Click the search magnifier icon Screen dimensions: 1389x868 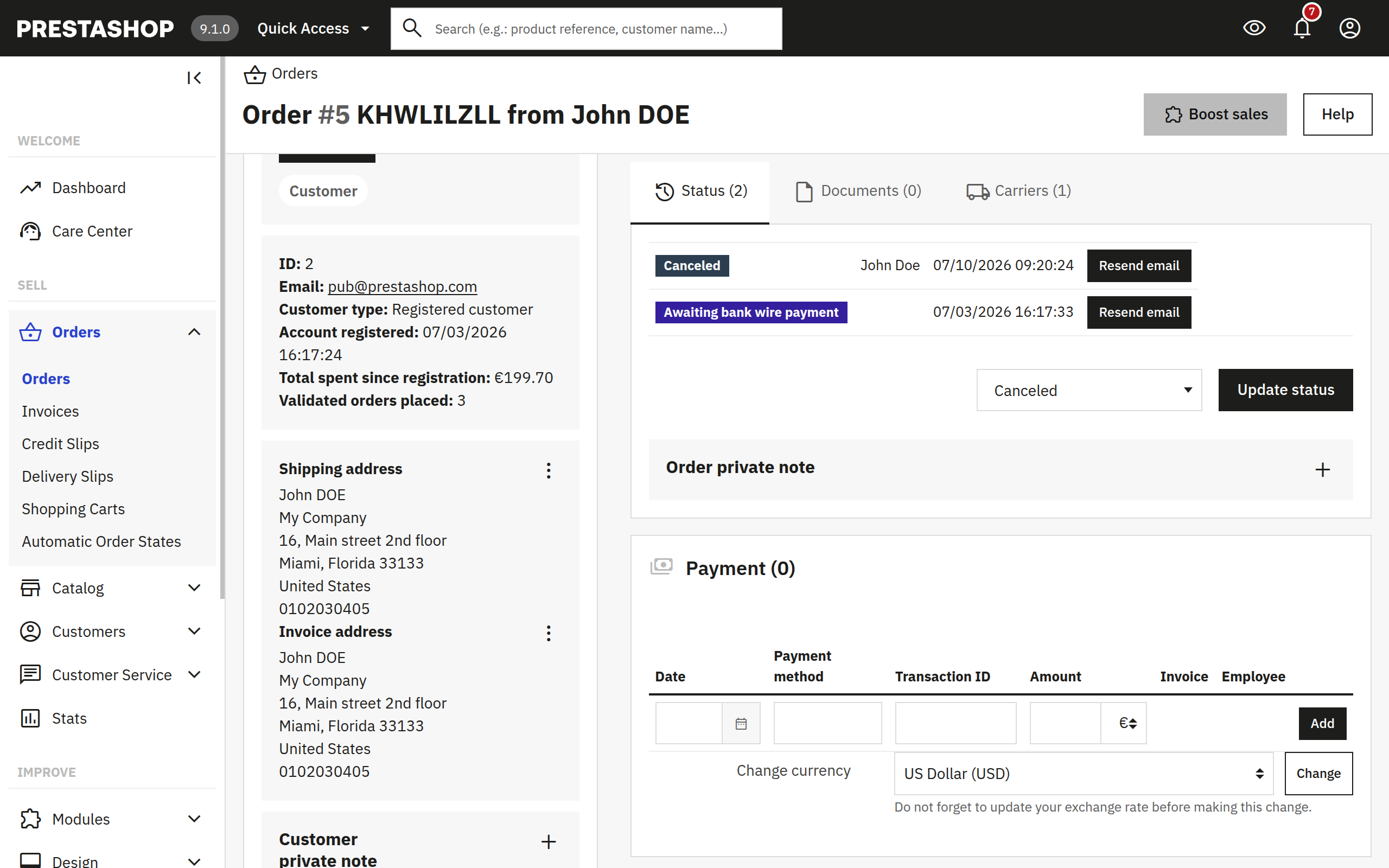tap(411, 28)
